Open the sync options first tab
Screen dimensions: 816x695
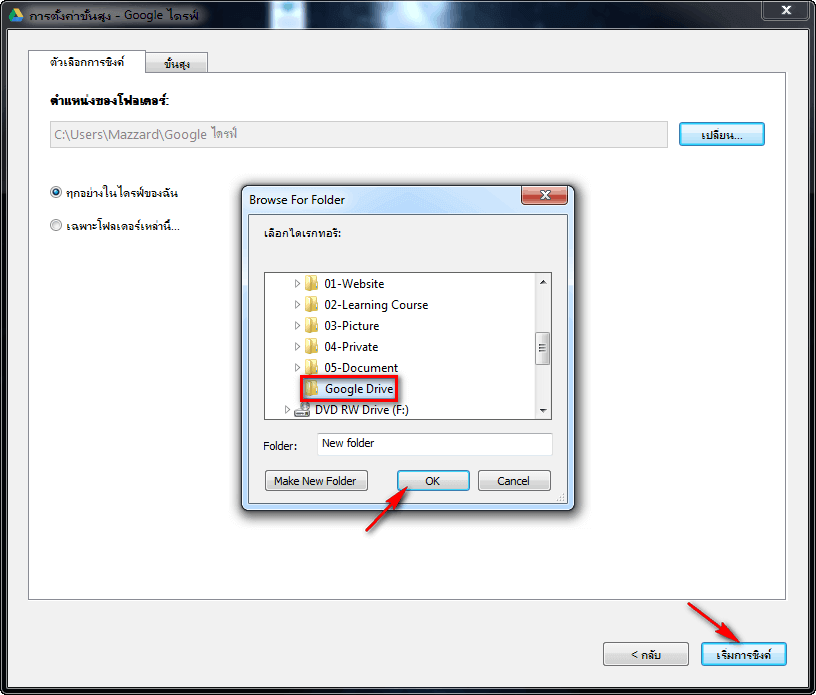tap(87, 62)
